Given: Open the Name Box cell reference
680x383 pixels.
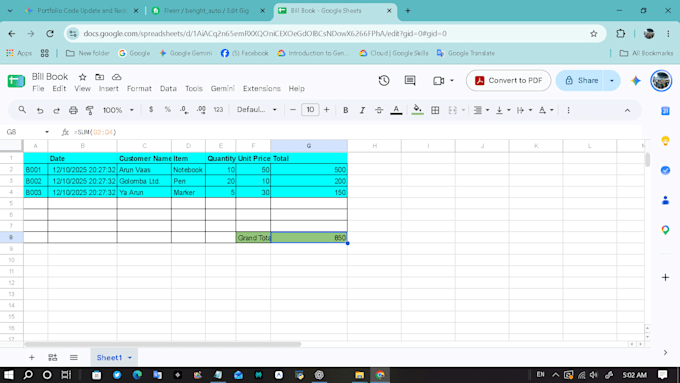Looking at the screenshot, I should (28, 132).
